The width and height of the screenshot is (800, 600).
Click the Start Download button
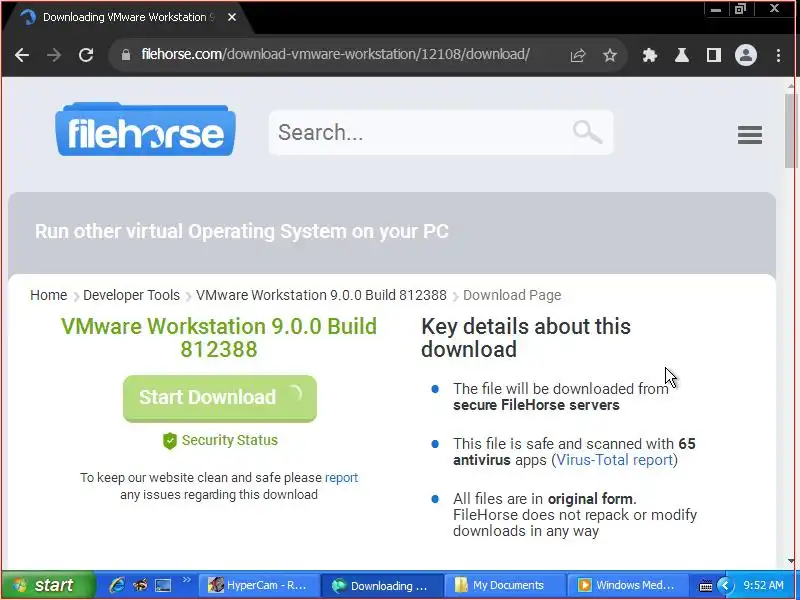[220, 398]
